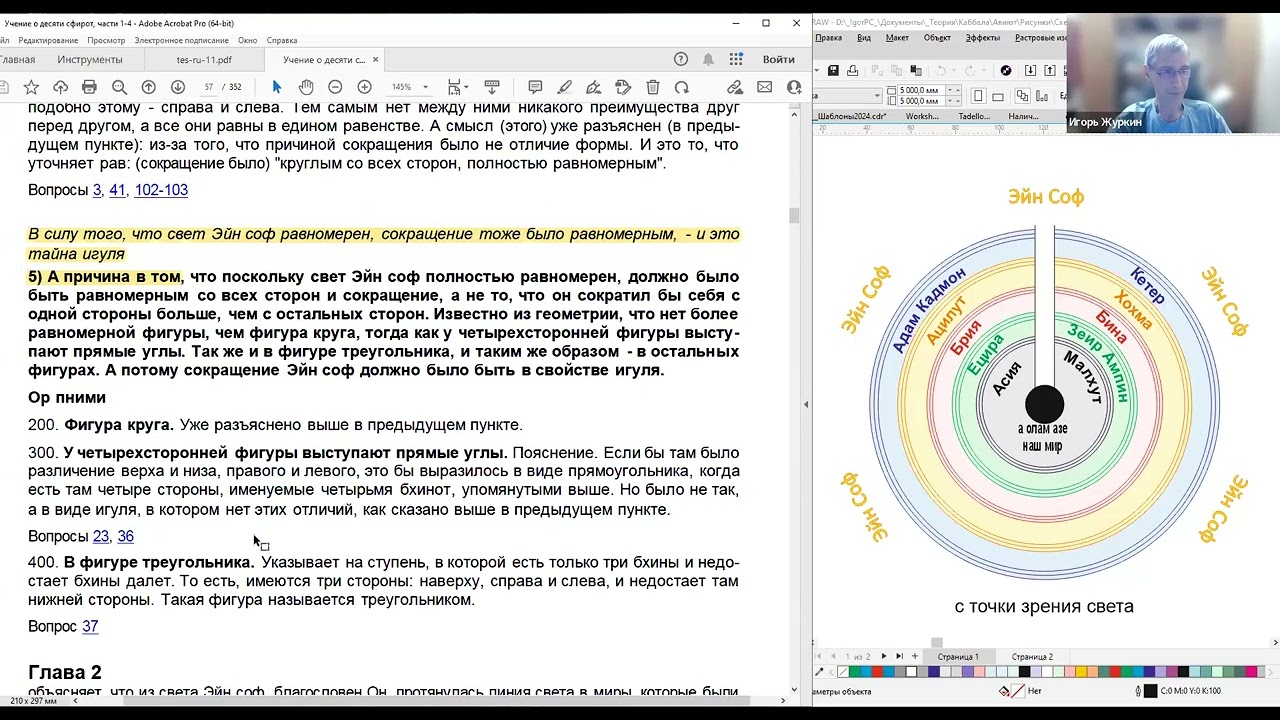Open the Acrobat find-text magnifier
The height and width of the screenshot is (720, 1280).
click(x=119, y=87)
